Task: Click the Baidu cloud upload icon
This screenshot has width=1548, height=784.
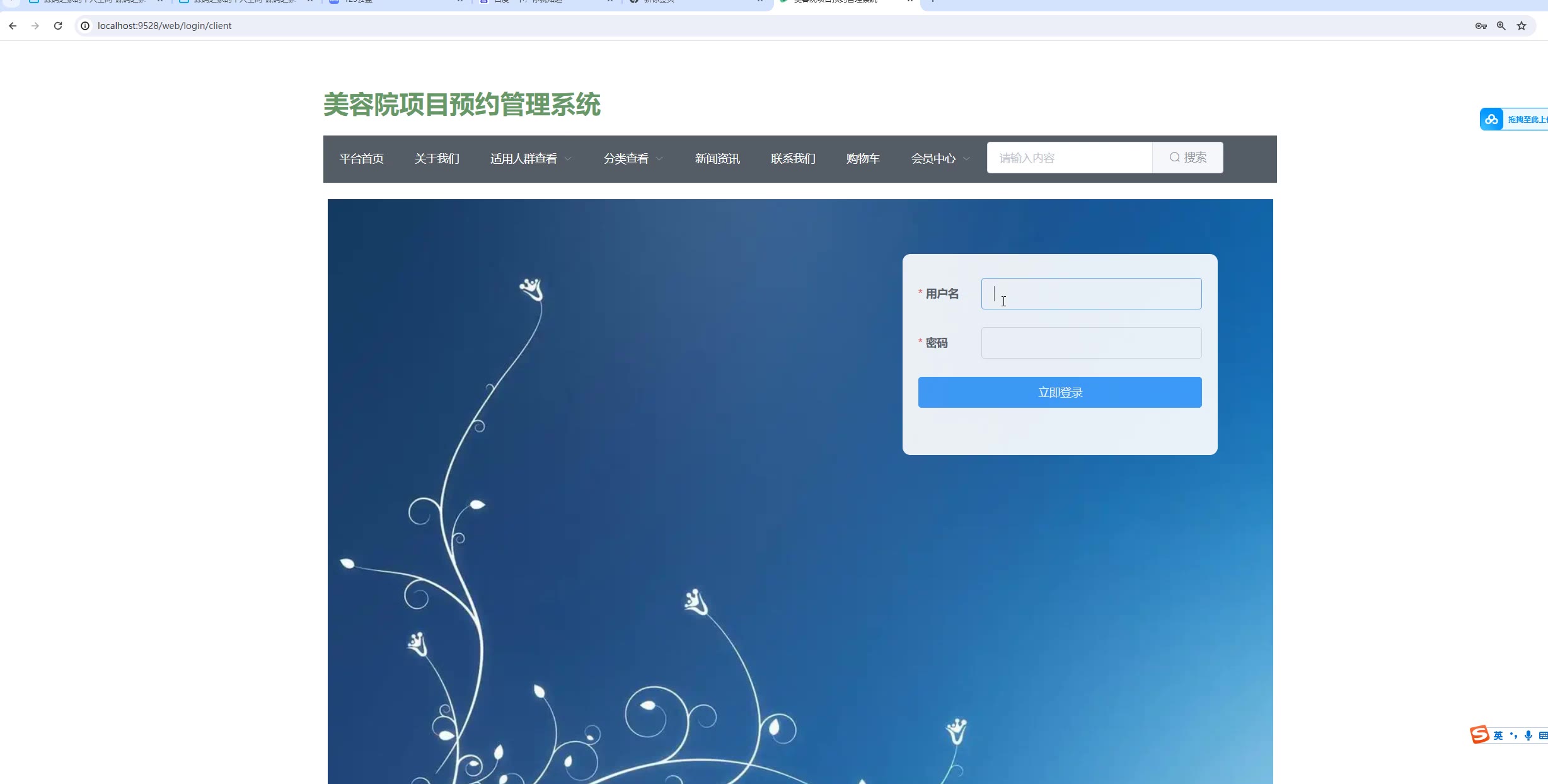Action: click(x=1491, y=119)
